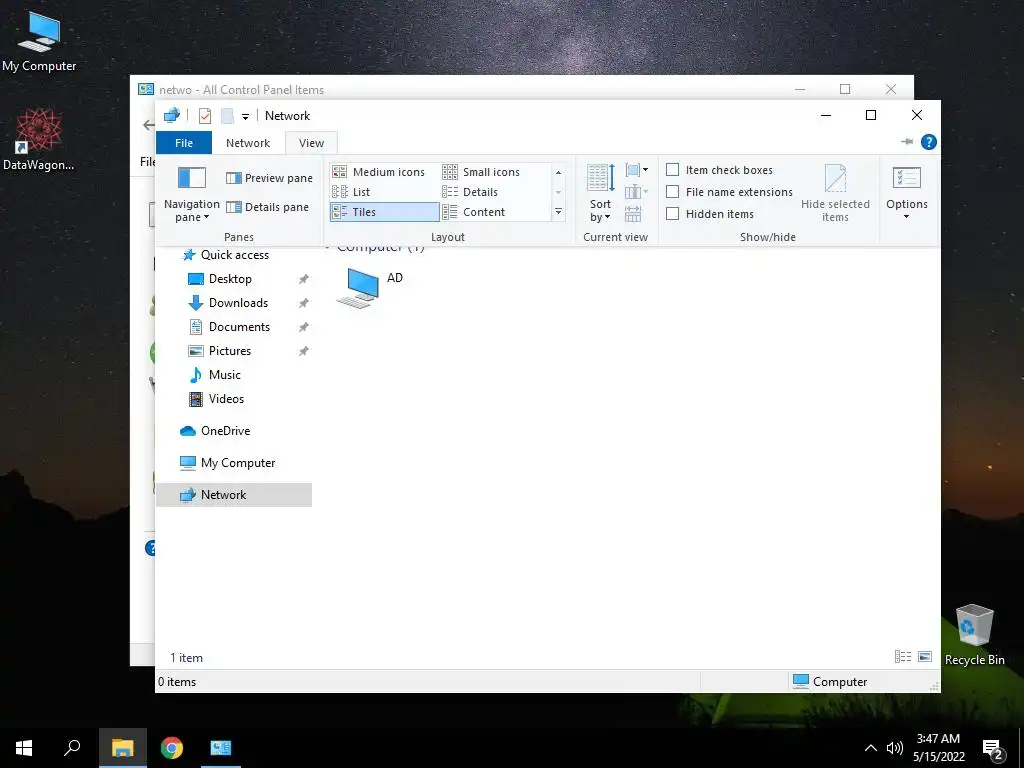Viewport: 1024px width, 768px height.
Task: Select My Computer in navigation pane
Action: (x=237, y=463)
